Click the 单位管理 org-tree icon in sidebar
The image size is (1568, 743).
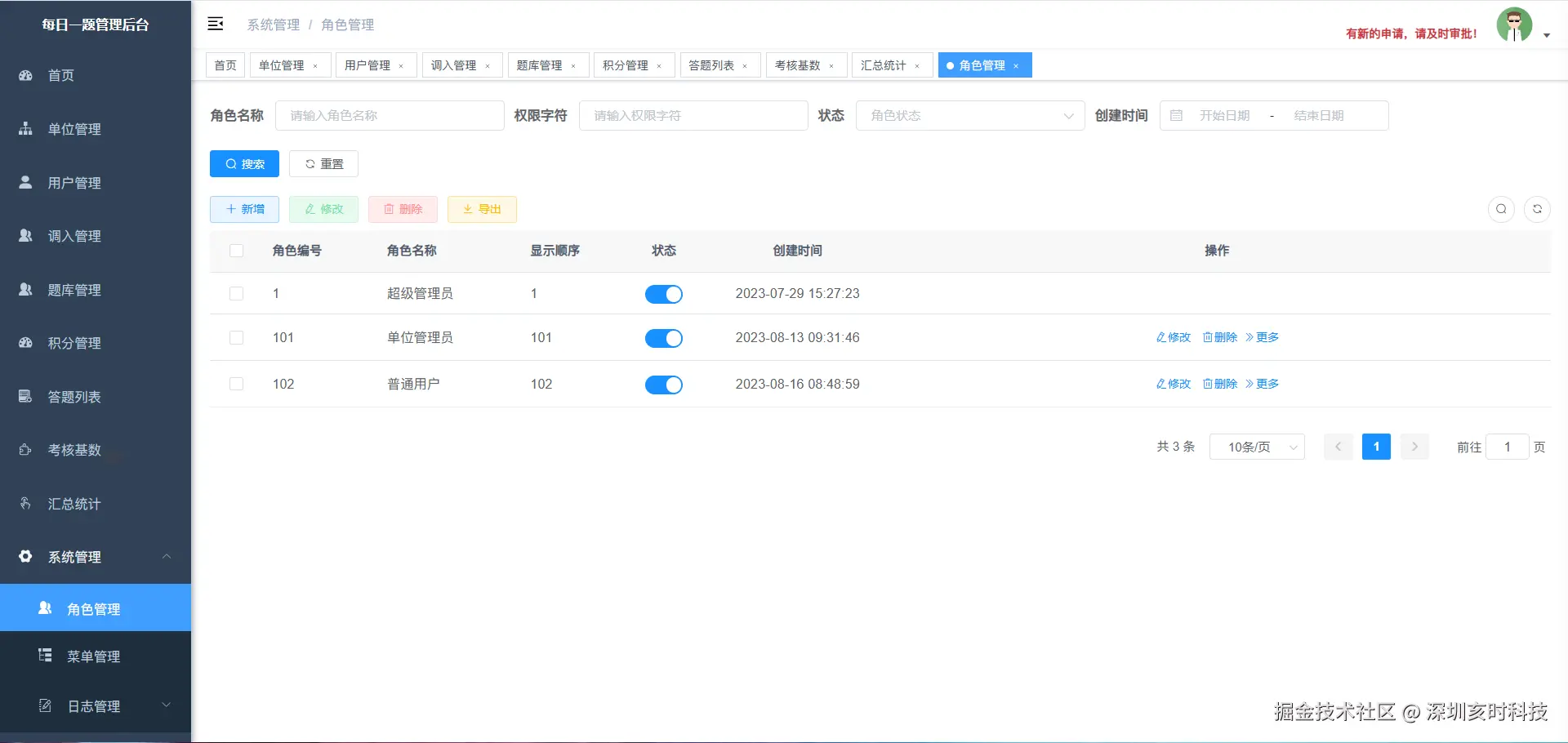click(25, 129)
